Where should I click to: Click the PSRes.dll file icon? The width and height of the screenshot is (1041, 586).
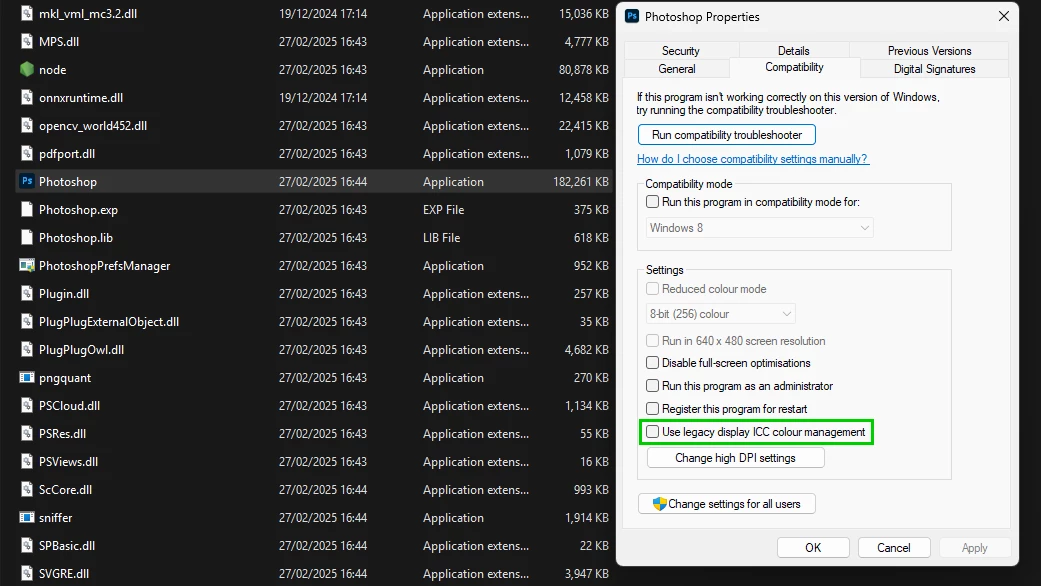(x=27, y=433)
